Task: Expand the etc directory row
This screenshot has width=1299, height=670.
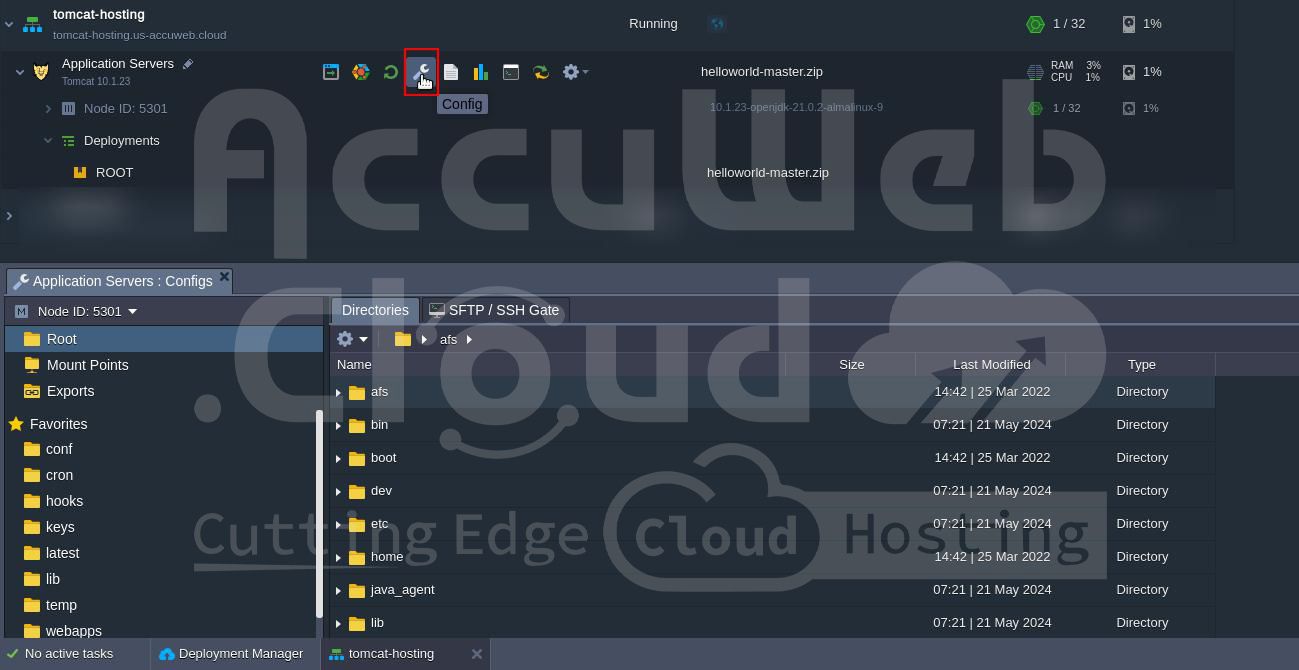Action: [x=339, y=524]
